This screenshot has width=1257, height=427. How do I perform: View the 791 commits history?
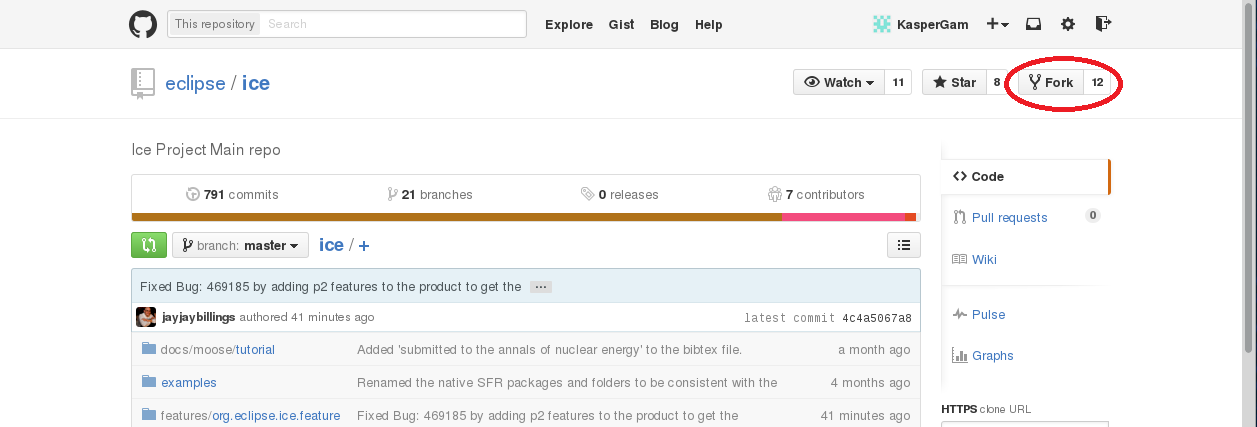coord(232,195)
